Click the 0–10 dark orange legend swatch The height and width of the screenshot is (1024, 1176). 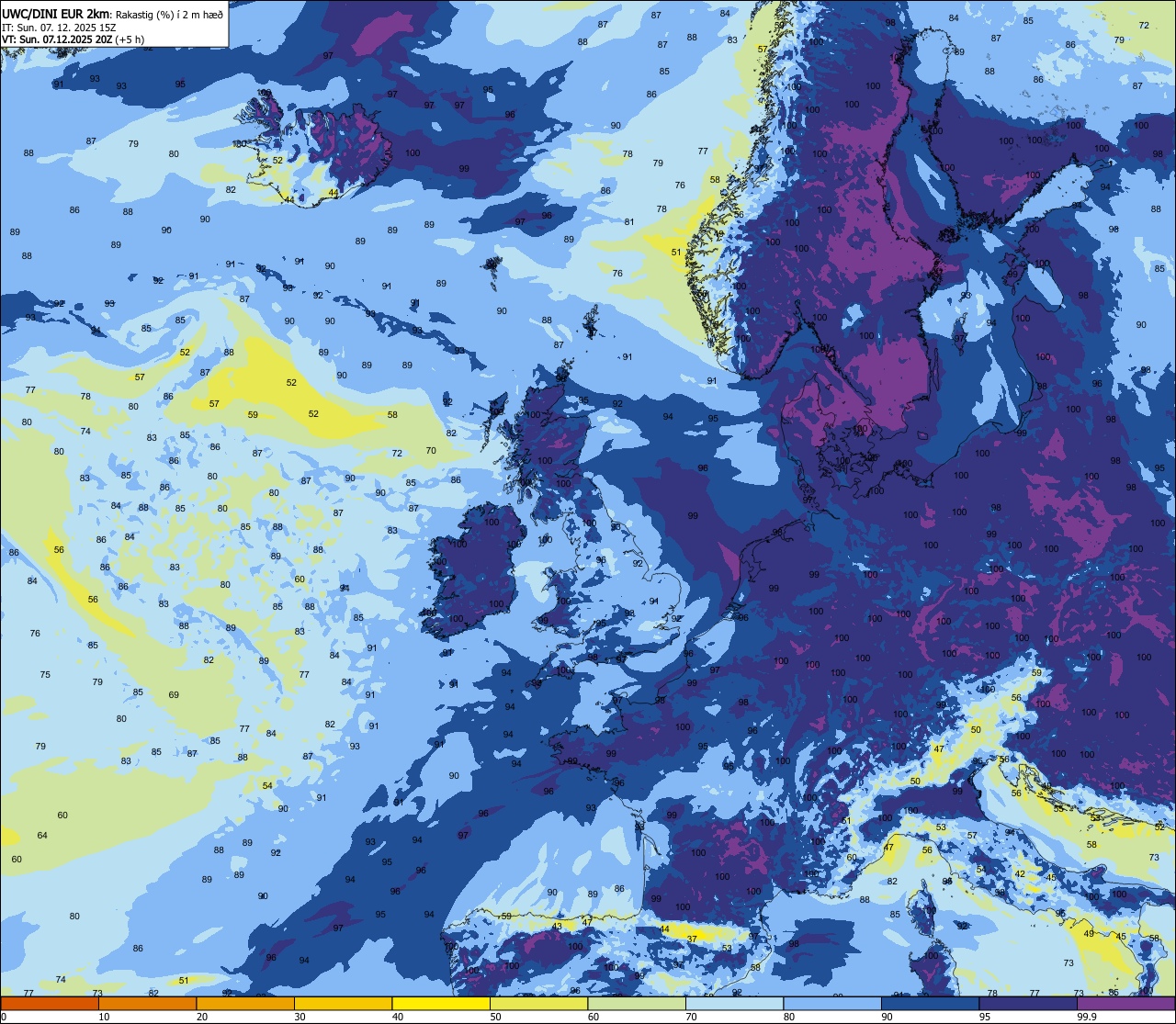pyautogui.click(x=50, y=1003)
